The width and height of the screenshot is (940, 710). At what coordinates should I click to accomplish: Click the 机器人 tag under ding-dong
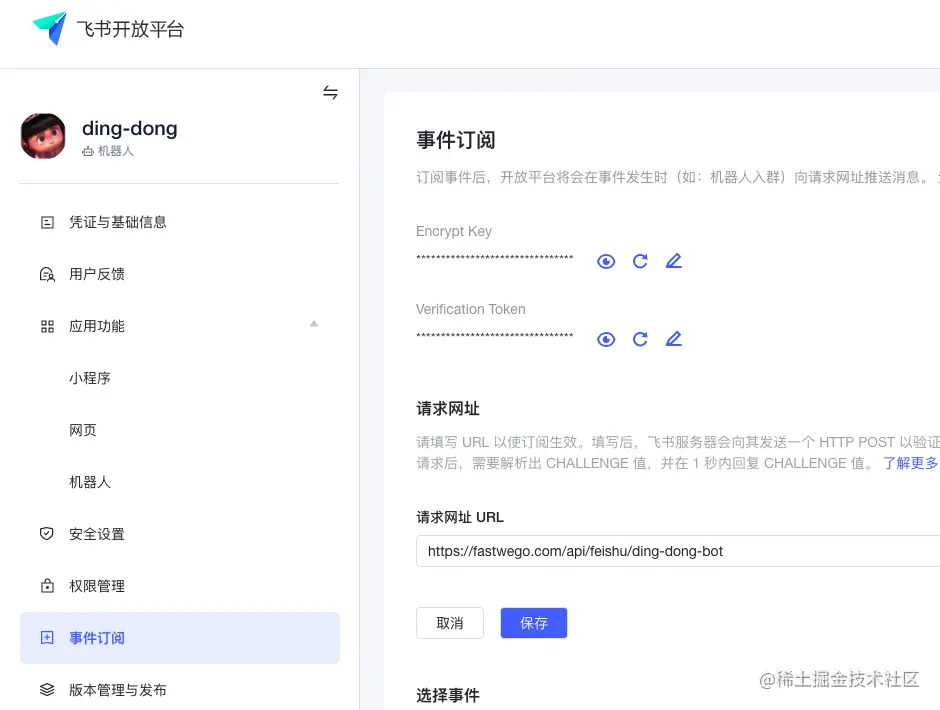[108, 151]
